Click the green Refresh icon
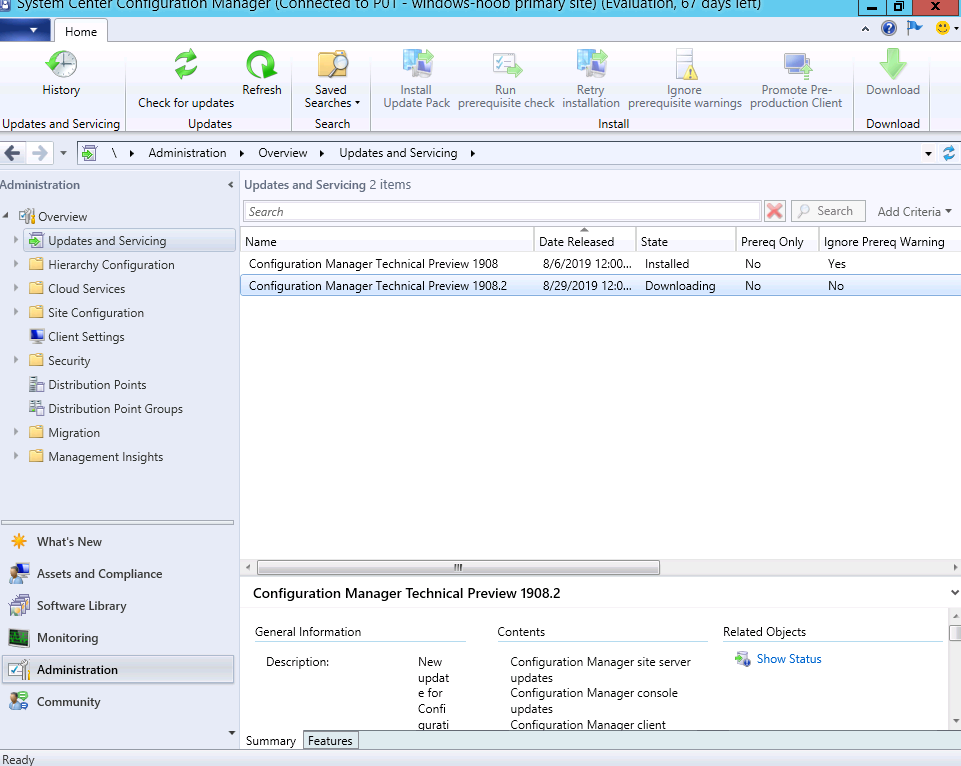The width and height of the screenshot is (961, 766). click(262, 64)
